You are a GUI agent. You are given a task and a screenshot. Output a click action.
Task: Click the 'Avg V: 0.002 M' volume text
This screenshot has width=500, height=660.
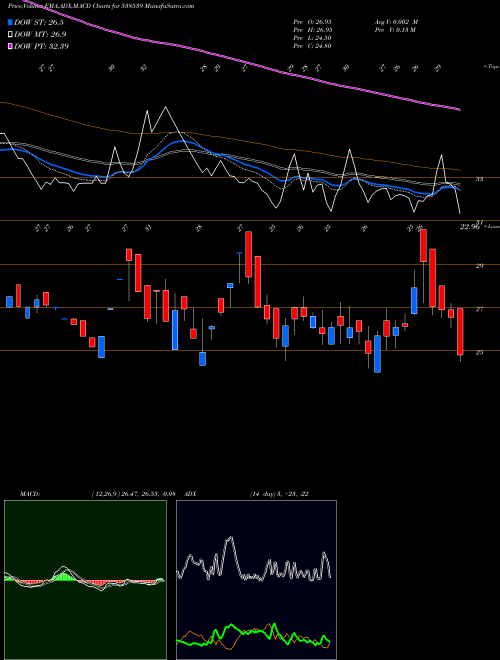coord(397,21)
